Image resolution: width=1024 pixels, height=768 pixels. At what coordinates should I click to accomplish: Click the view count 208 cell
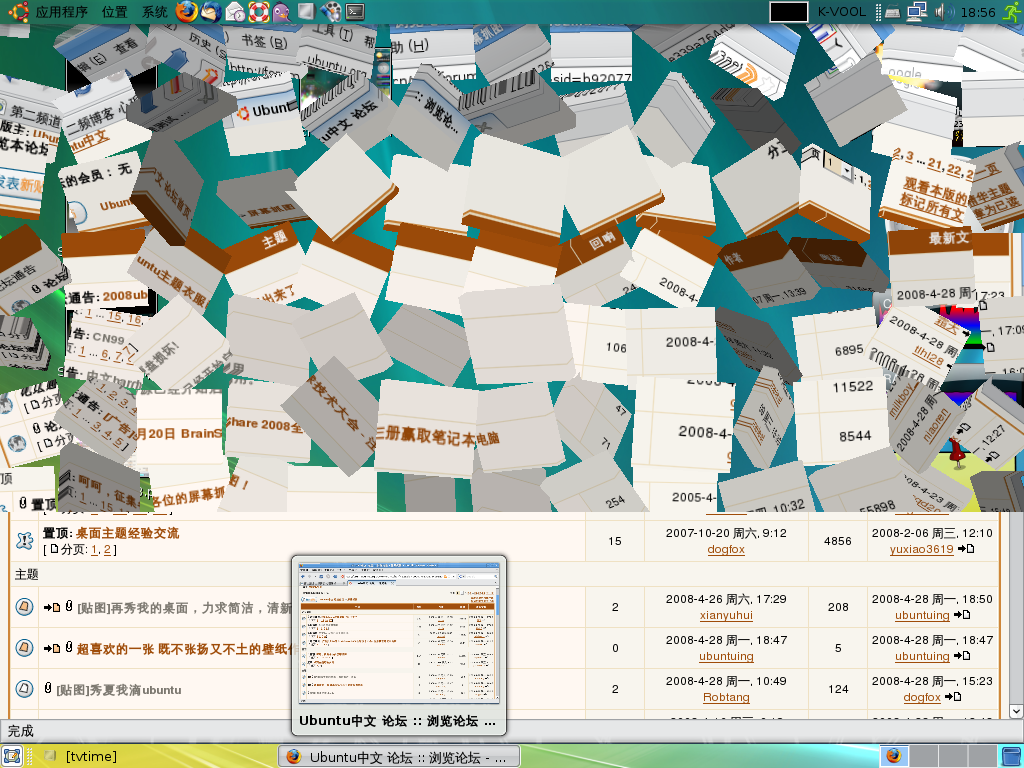pyautogui.click(x=838, y=607)
